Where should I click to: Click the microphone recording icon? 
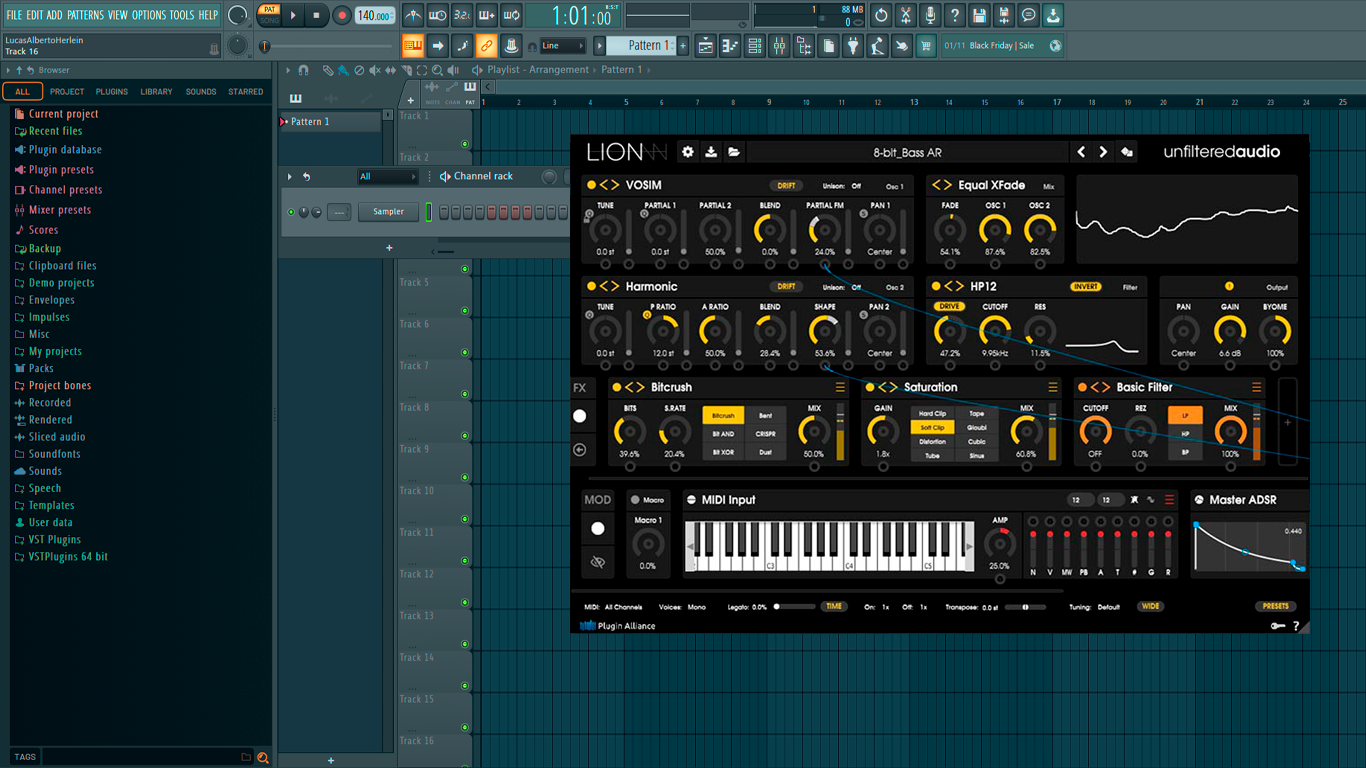(x=930, y=15)
